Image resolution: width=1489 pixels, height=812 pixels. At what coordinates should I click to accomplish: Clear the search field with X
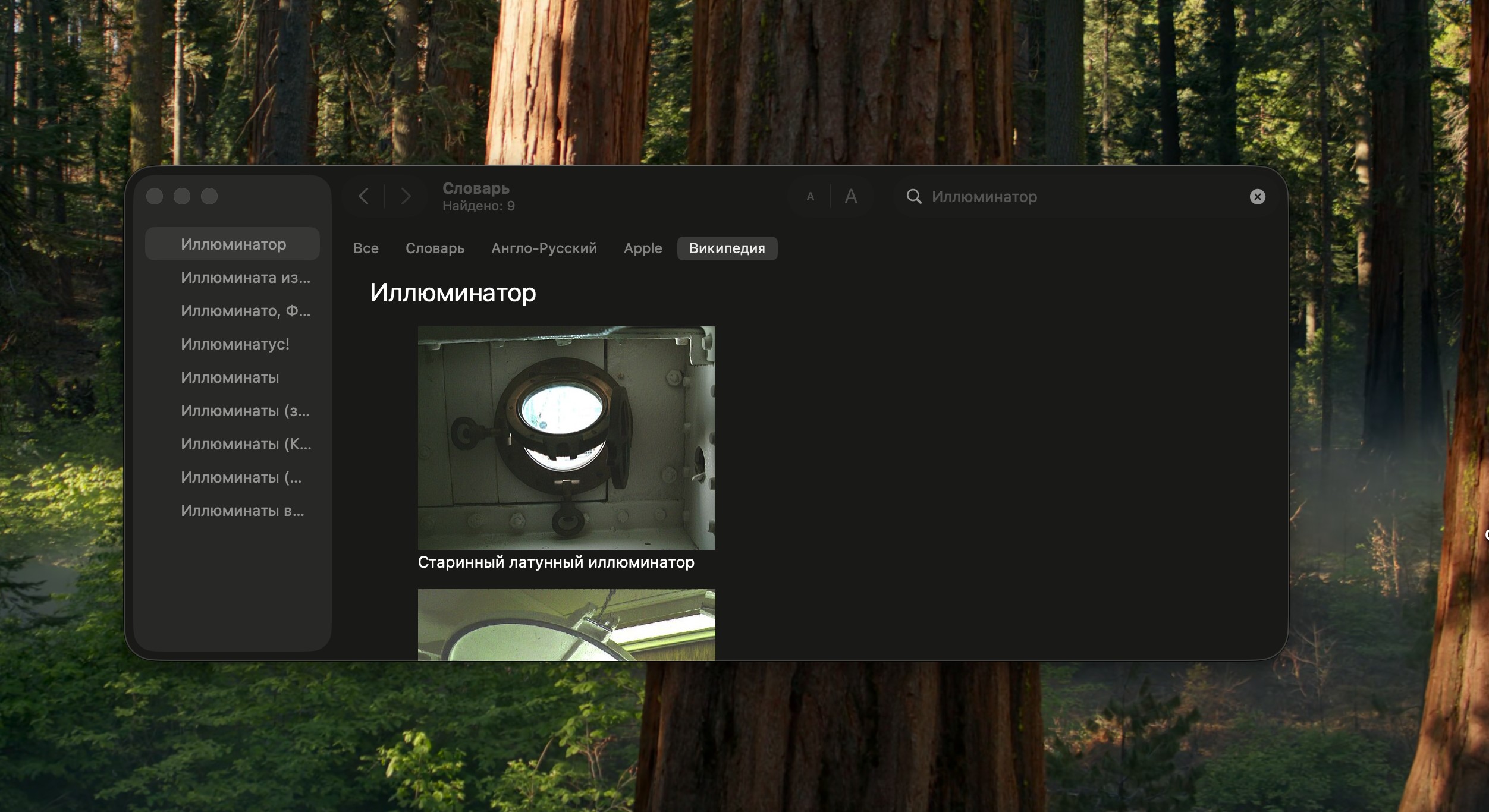tap(1257, 197)
